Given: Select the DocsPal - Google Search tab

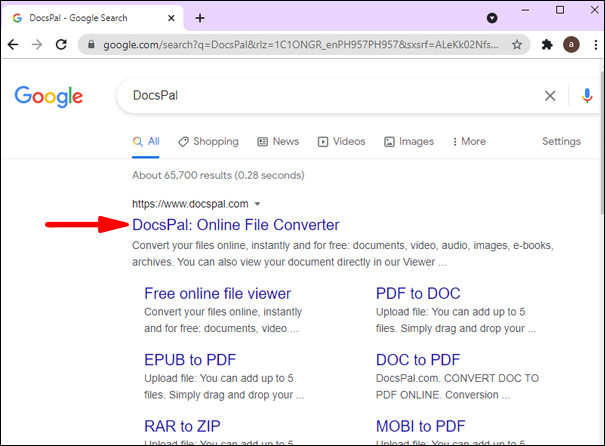Looking at the screenshot, I should click(92, 18).
